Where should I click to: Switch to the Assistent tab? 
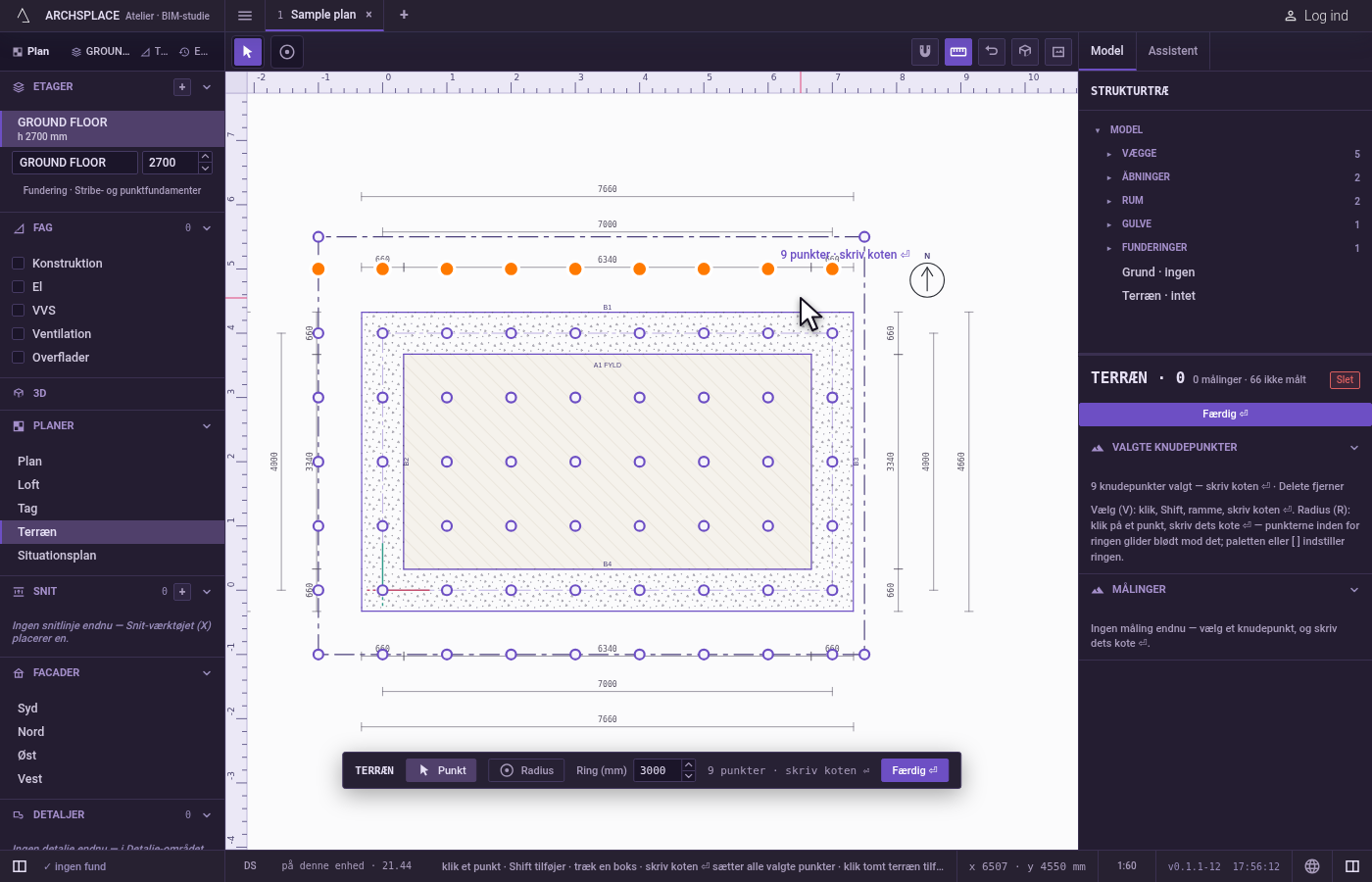pyautogui.click(x=1173, y=51)
